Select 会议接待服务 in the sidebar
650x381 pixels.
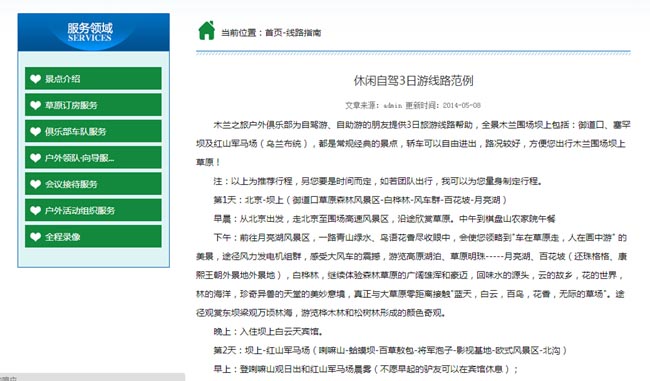(93, 184)
